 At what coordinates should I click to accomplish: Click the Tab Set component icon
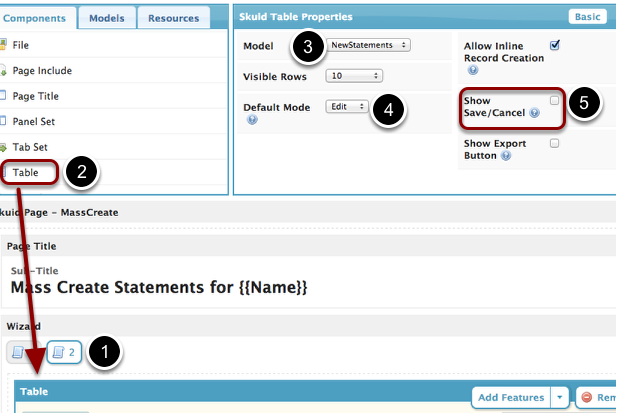(x=4, y=147)
